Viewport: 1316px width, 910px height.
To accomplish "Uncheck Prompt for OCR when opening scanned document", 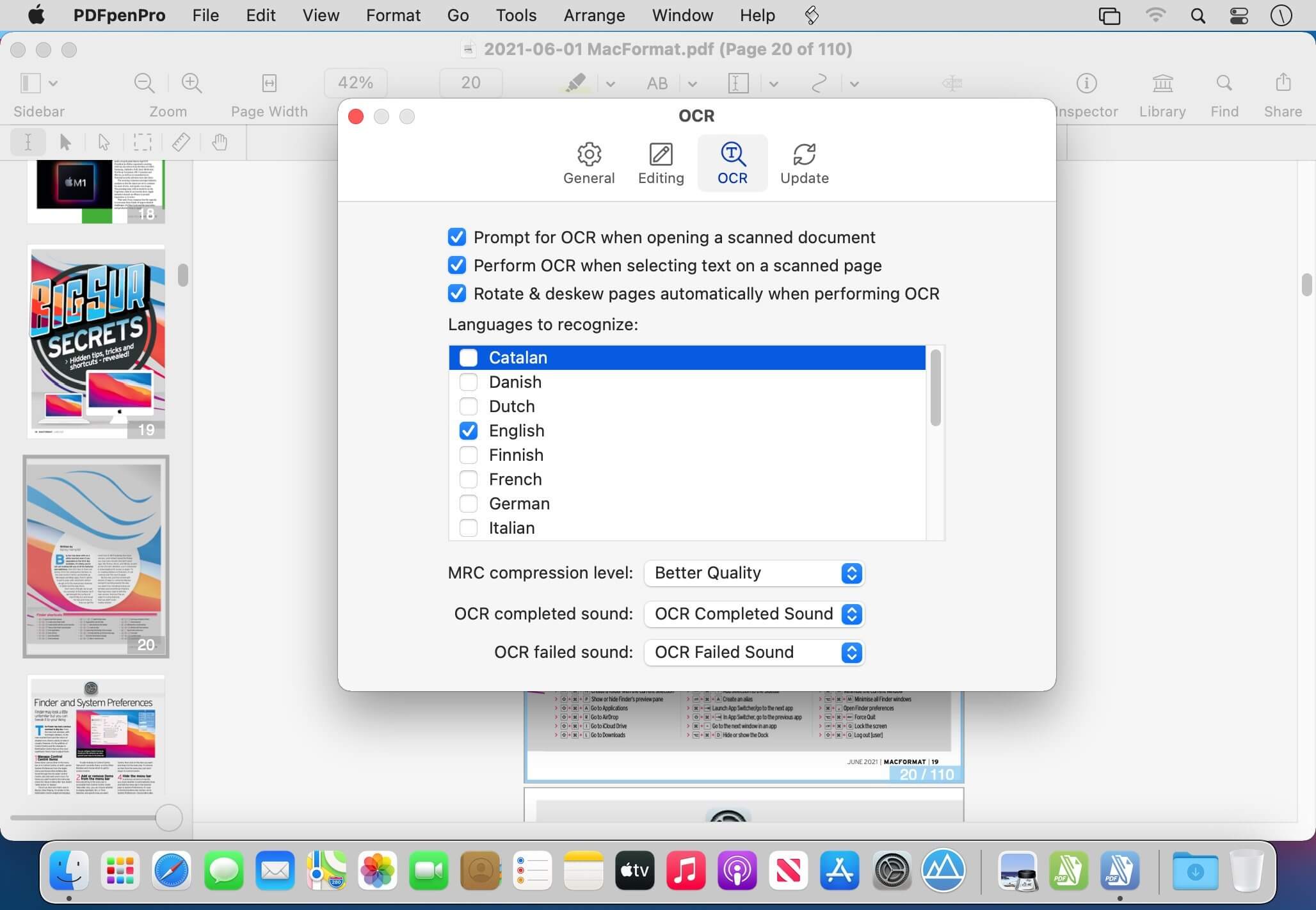I will pos(457,237).
